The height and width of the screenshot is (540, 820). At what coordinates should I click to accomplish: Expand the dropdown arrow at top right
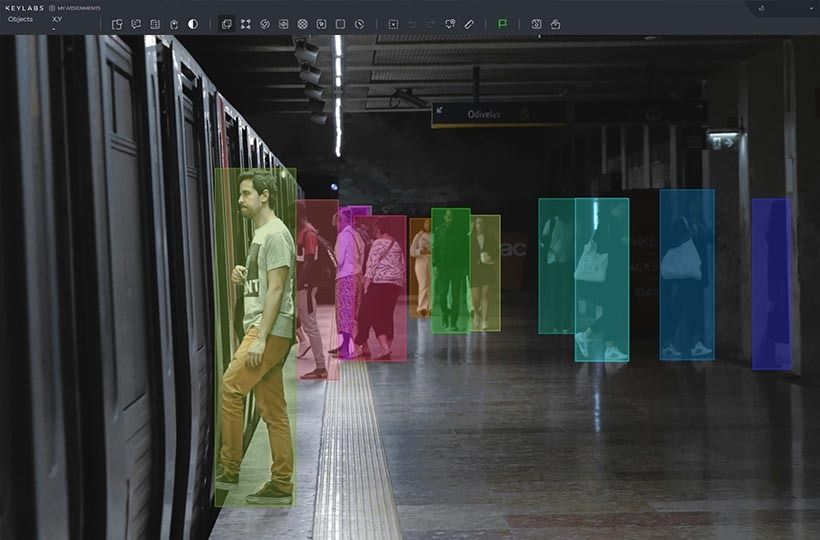click(x=811, y=8)
